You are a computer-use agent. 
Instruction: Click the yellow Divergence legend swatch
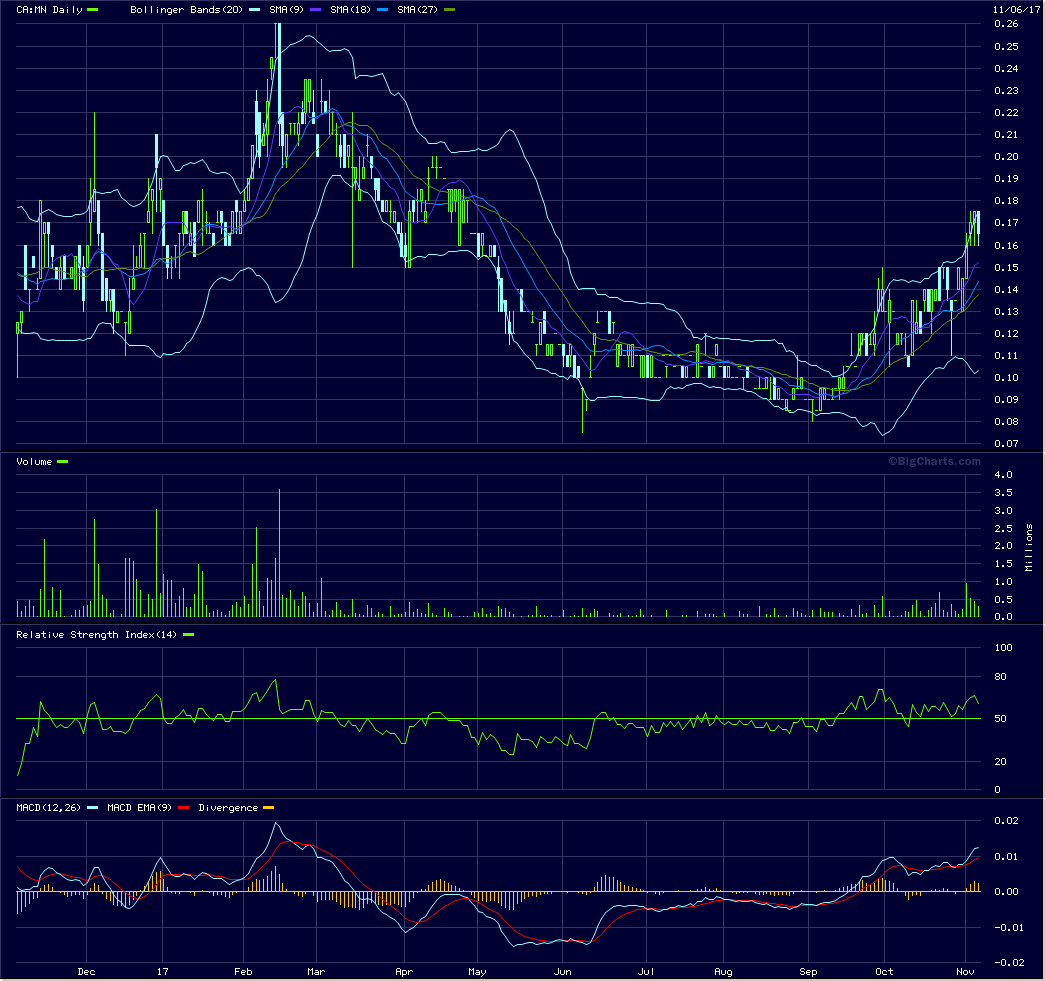click(x=268, y=807)
